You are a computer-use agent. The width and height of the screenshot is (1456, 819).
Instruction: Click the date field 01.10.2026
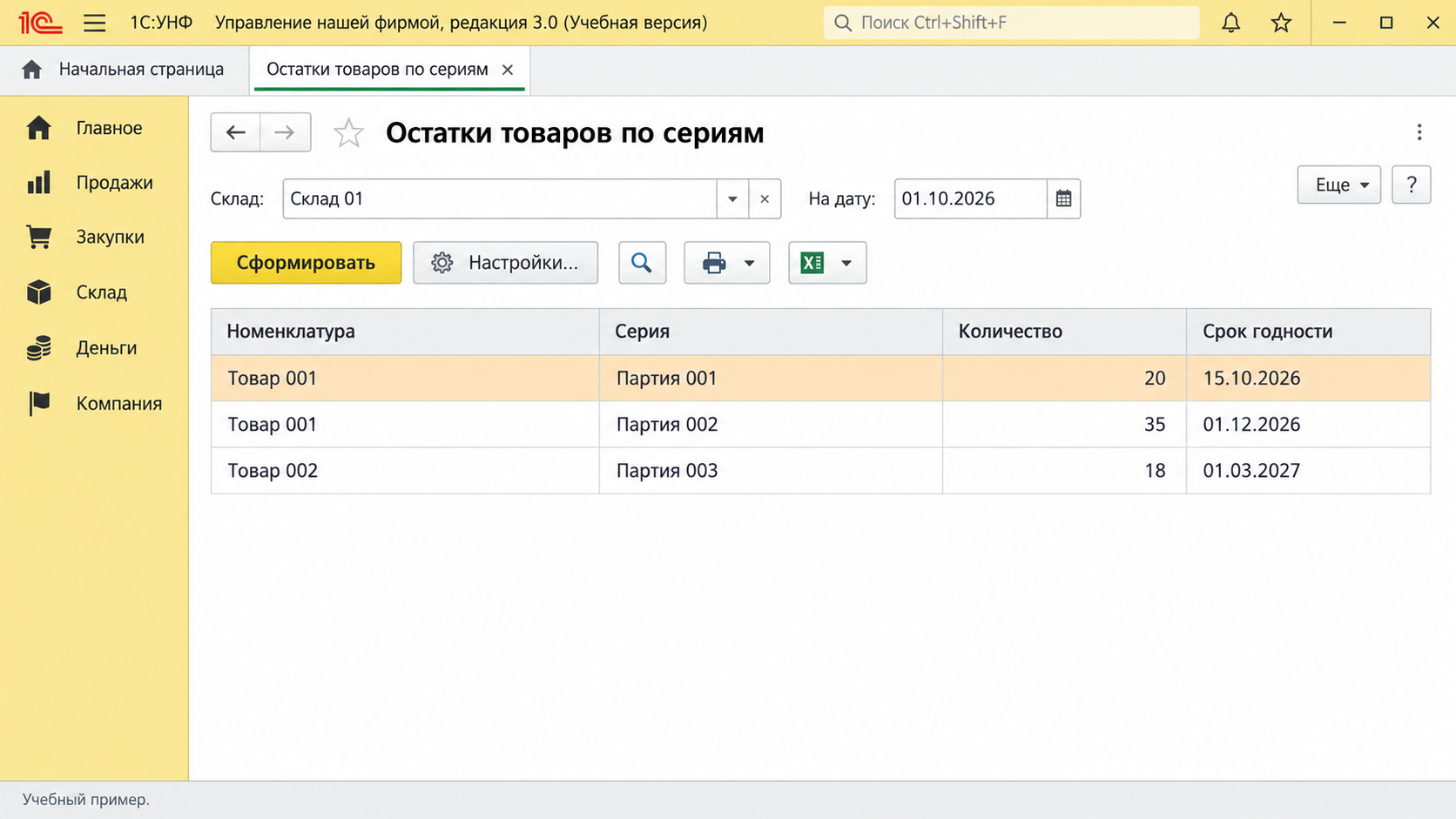970,198
